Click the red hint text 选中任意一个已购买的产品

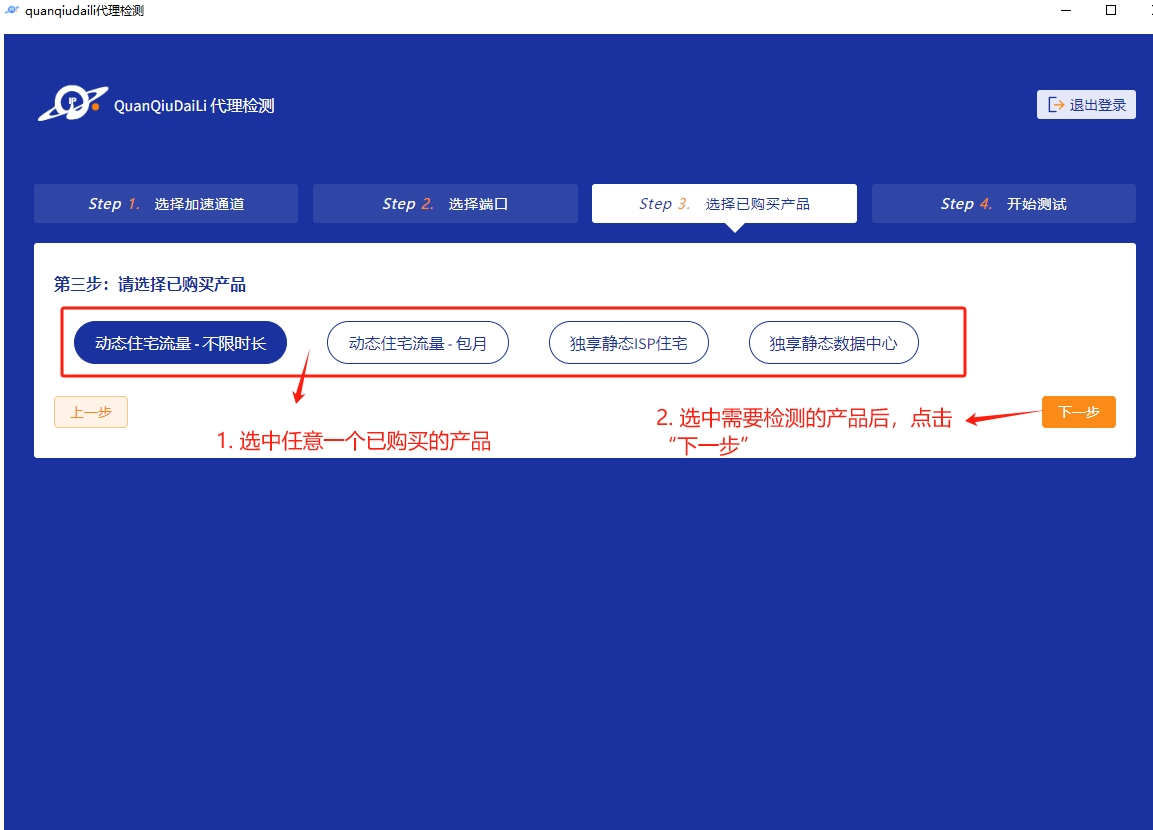coord(354,441)
